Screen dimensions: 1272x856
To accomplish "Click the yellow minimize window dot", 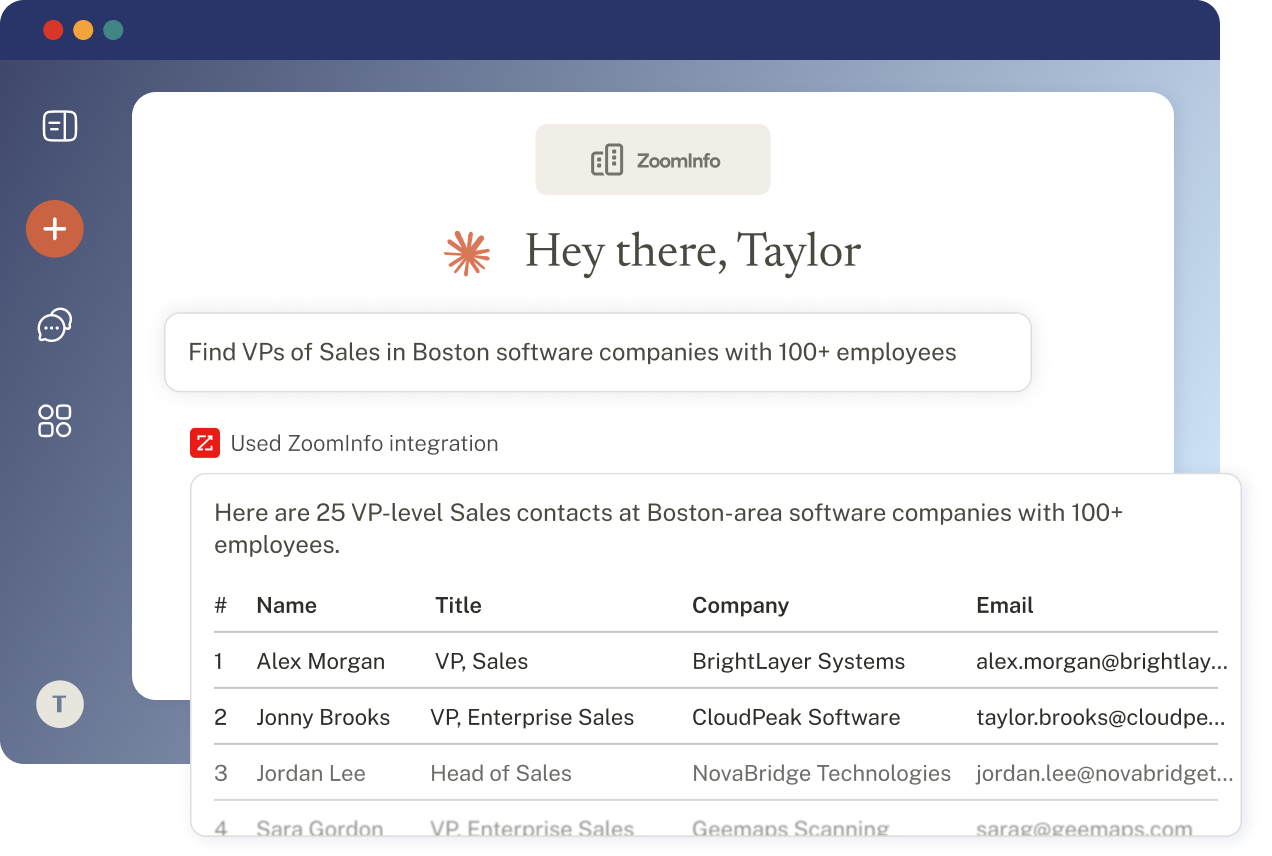I will [x=84, y=30].
